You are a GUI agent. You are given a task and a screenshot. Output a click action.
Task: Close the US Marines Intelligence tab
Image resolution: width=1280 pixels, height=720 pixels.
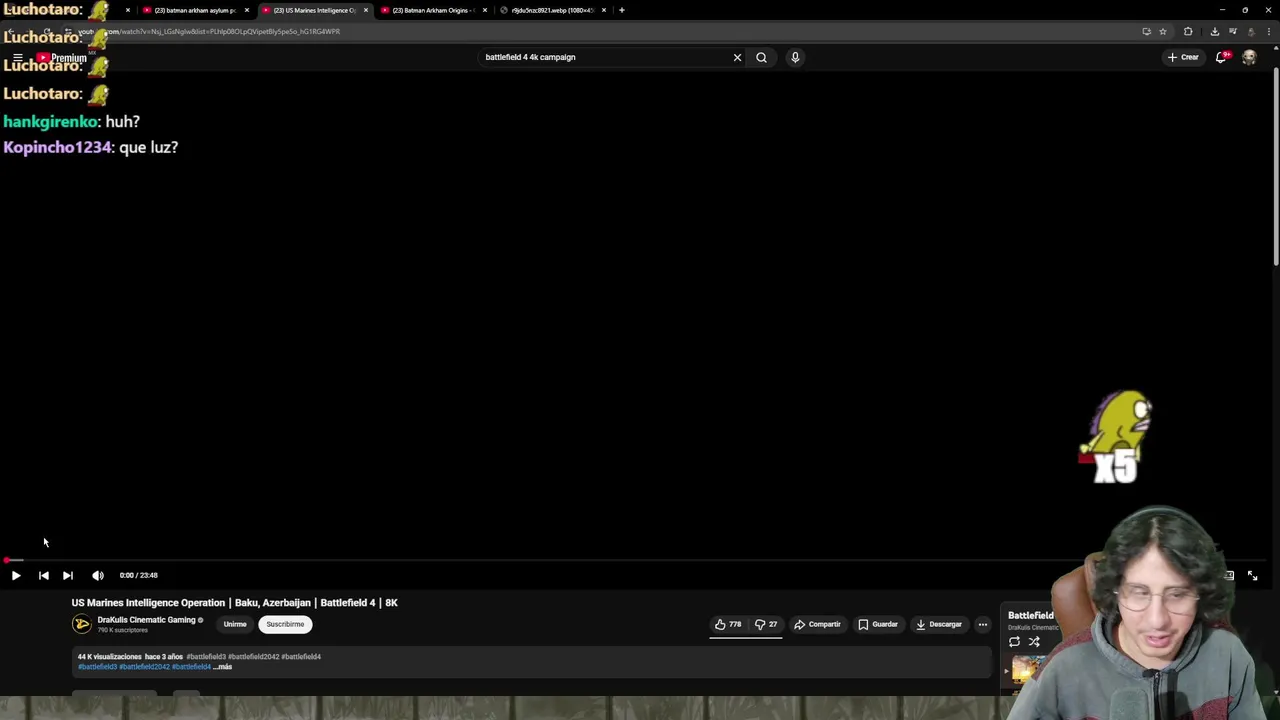pos(365,10)
